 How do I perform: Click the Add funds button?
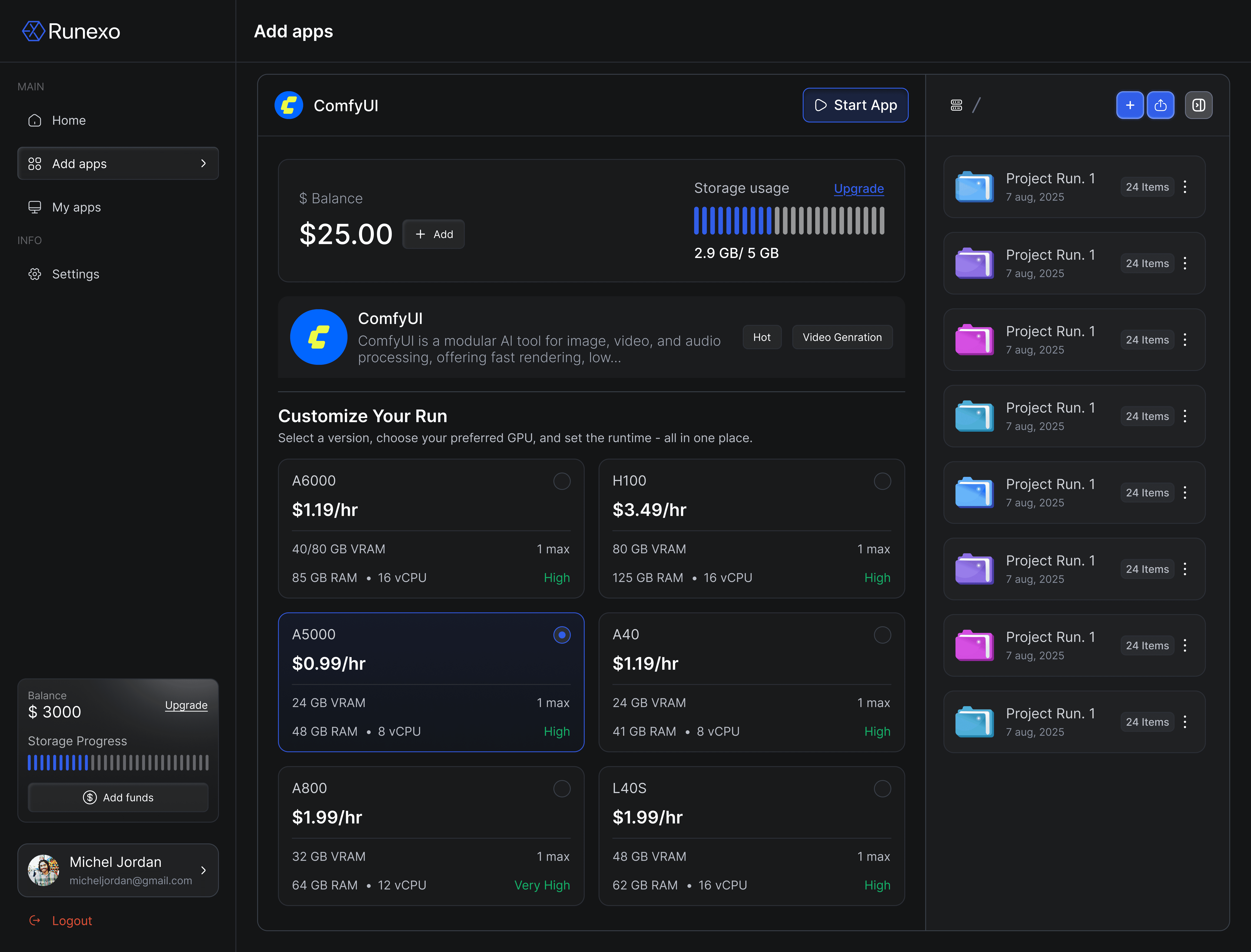(x=118, y=797)
